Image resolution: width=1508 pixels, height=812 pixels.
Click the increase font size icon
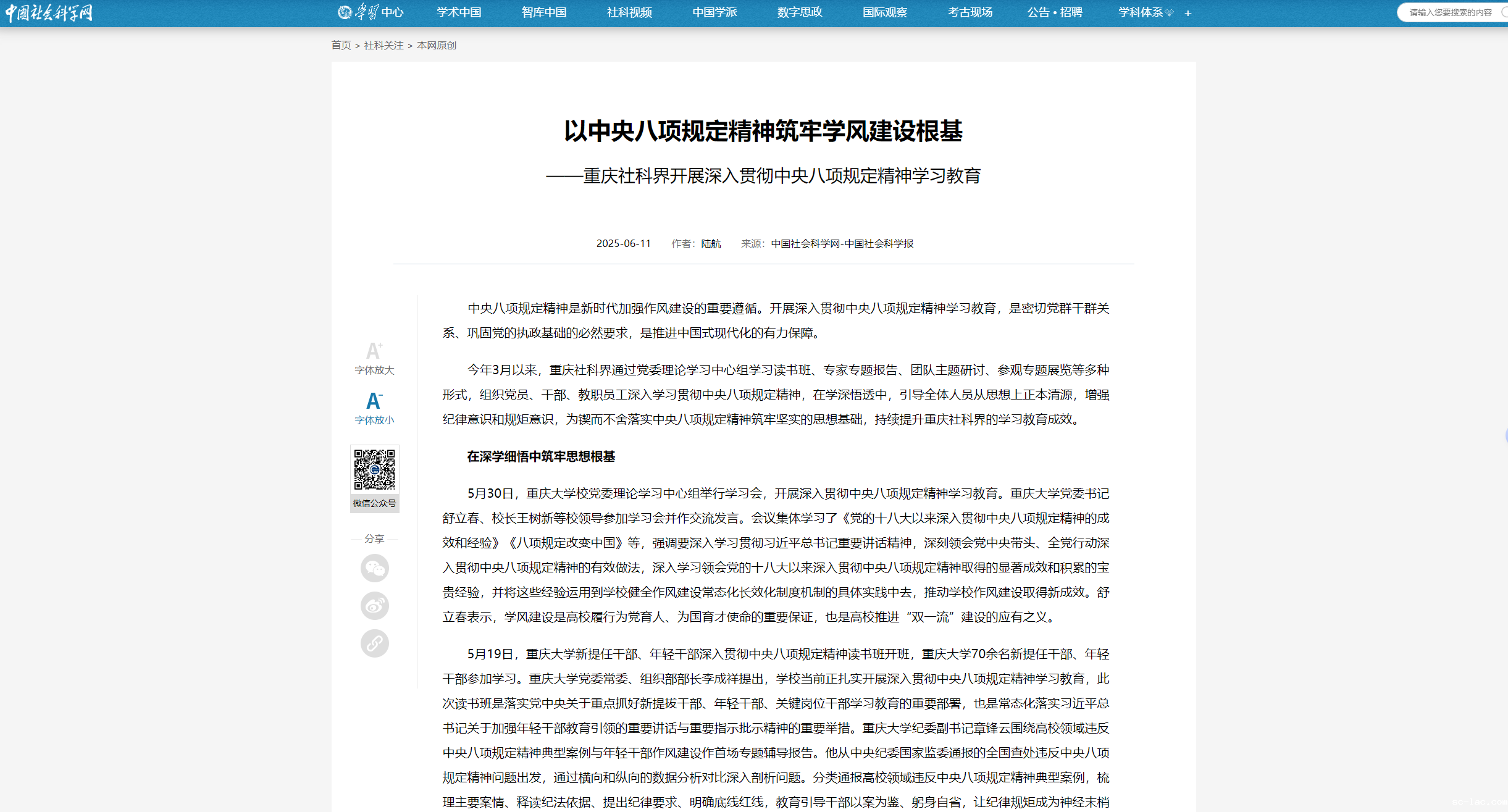374,351
